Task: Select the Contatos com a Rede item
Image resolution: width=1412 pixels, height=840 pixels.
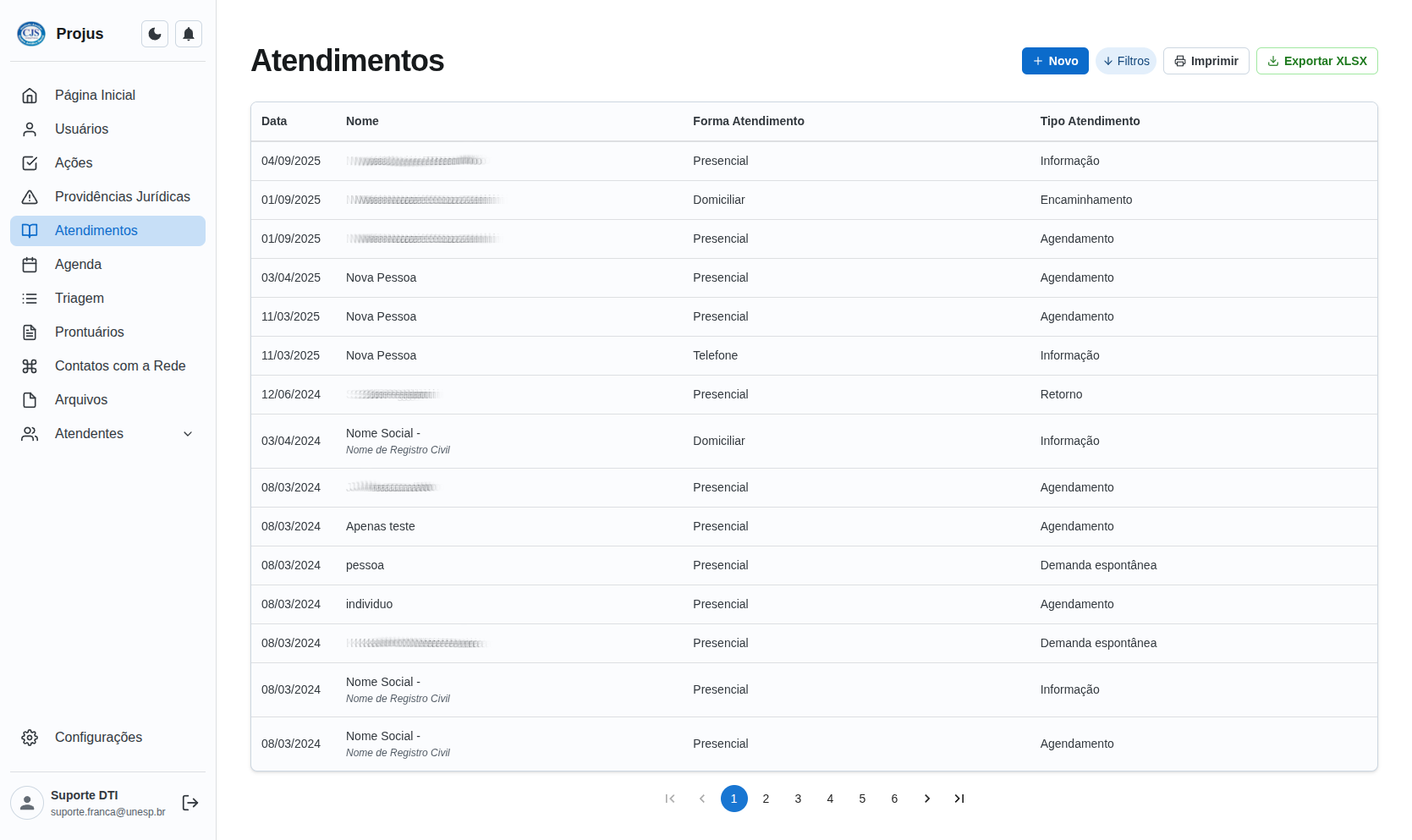Action: [x=120, y=366]
